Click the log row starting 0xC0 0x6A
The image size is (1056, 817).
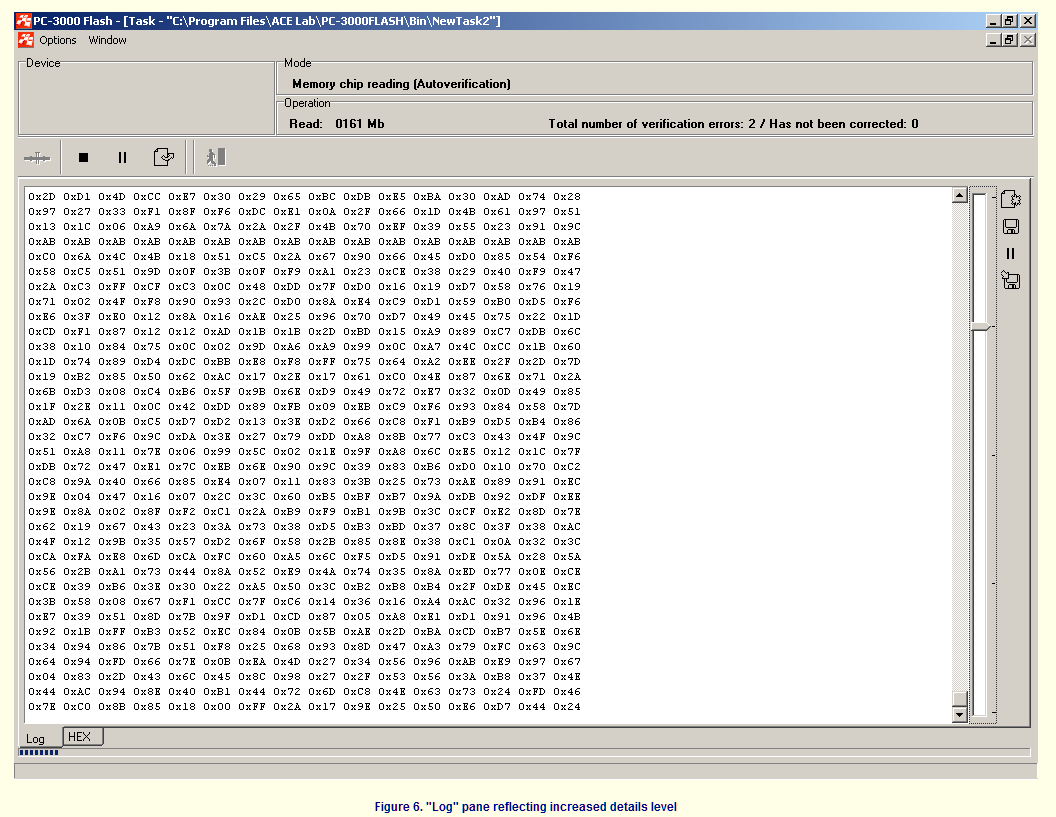point(304,257)
